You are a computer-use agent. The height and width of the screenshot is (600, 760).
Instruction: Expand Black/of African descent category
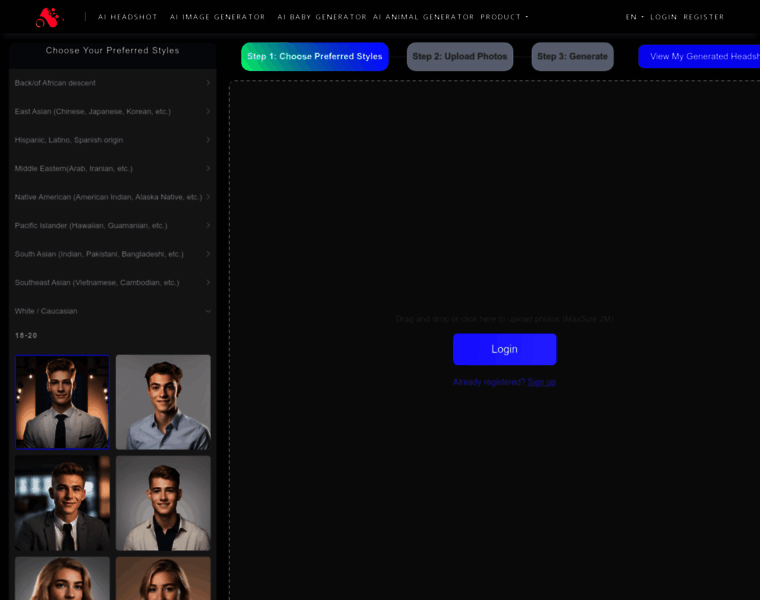pos(112,83)
